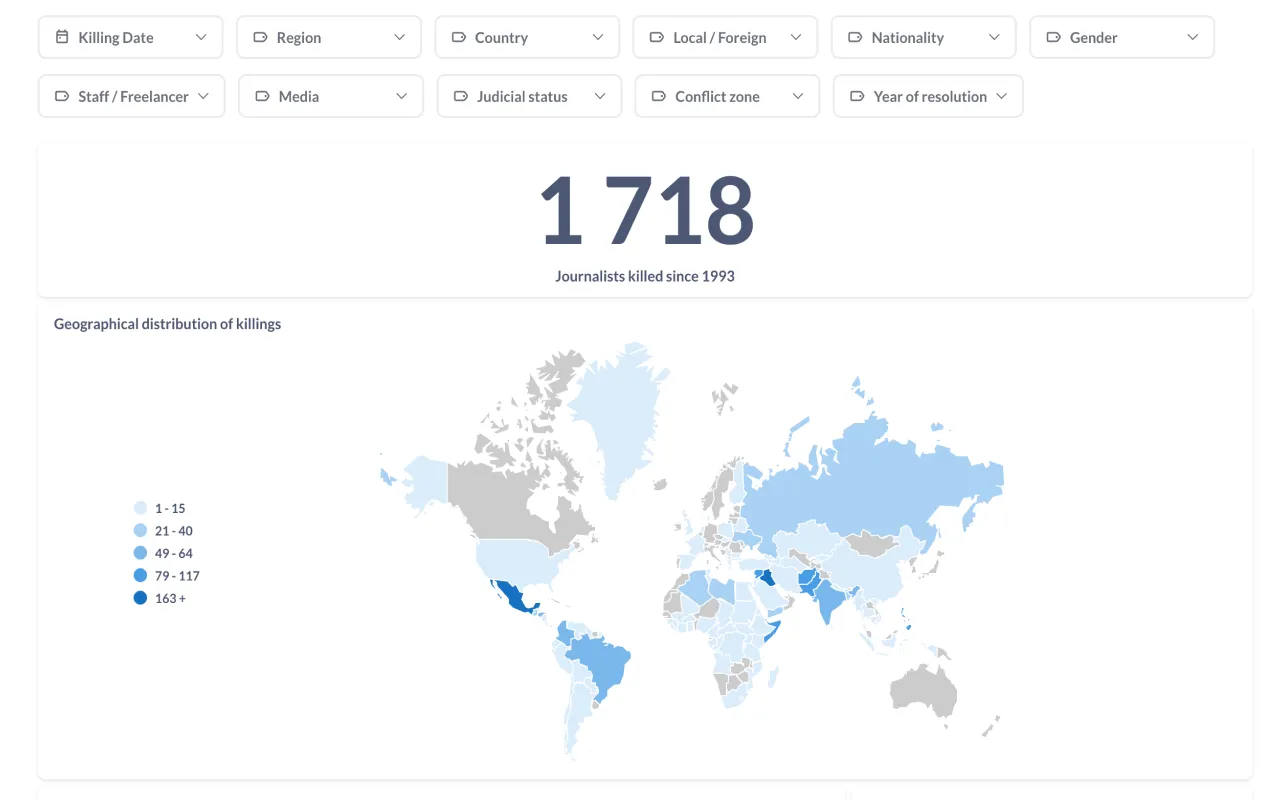This screenshot has width=1285, height=800.
Task: Open the Killing Date chevron arrow
Action: tap(201, 37)
